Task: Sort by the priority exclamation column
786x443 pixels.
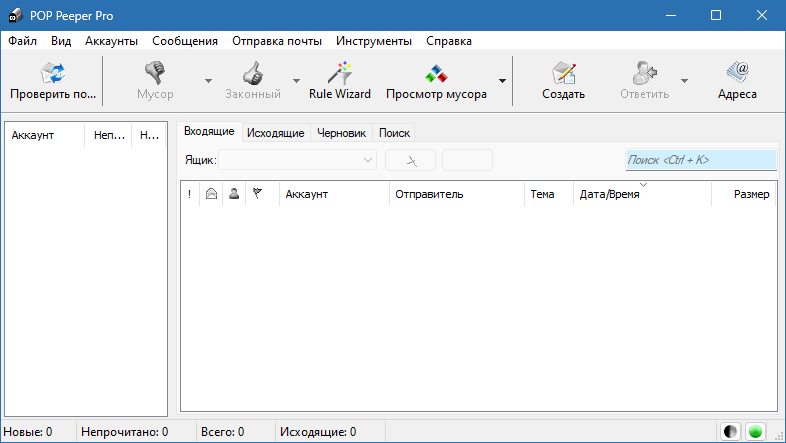Action: click(189, 194)
